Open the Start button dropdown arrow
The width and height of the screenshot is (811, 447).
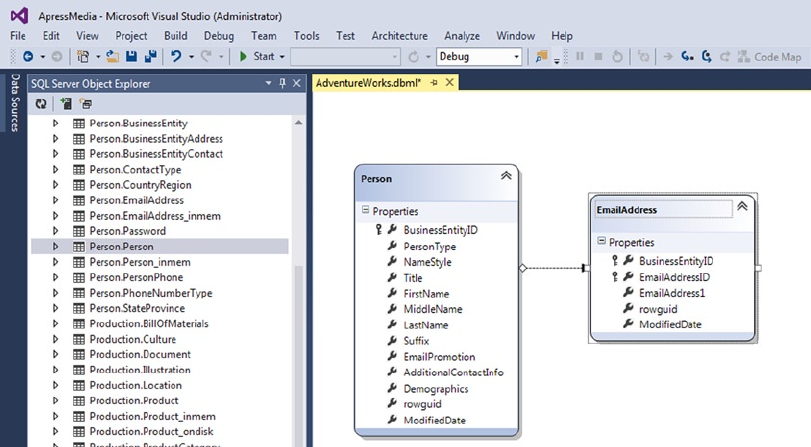(282, 57)
